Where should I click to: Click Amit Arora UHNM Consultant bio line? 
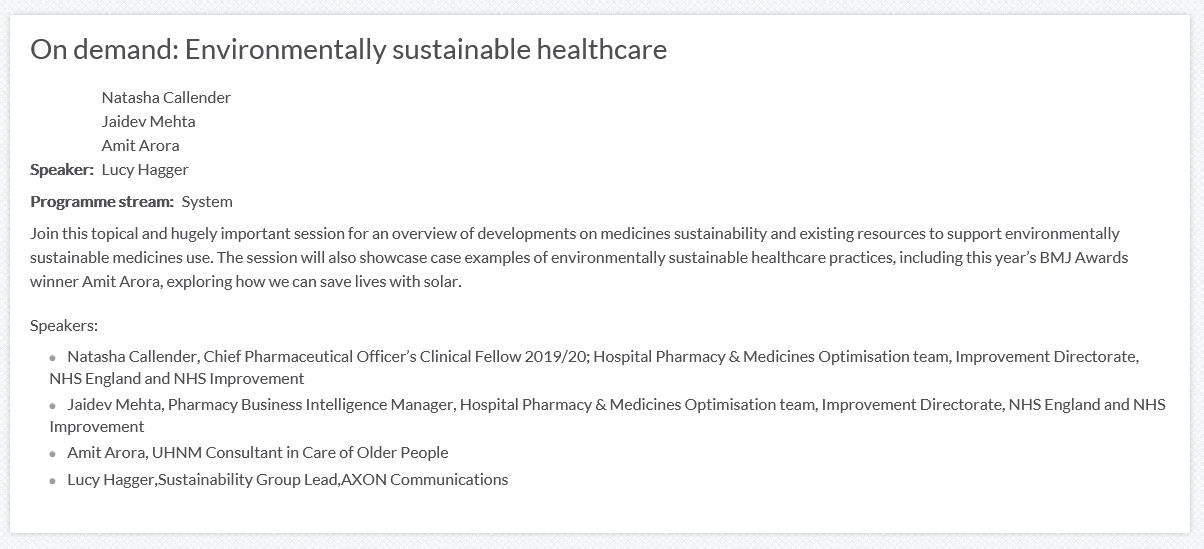point(257,452)
